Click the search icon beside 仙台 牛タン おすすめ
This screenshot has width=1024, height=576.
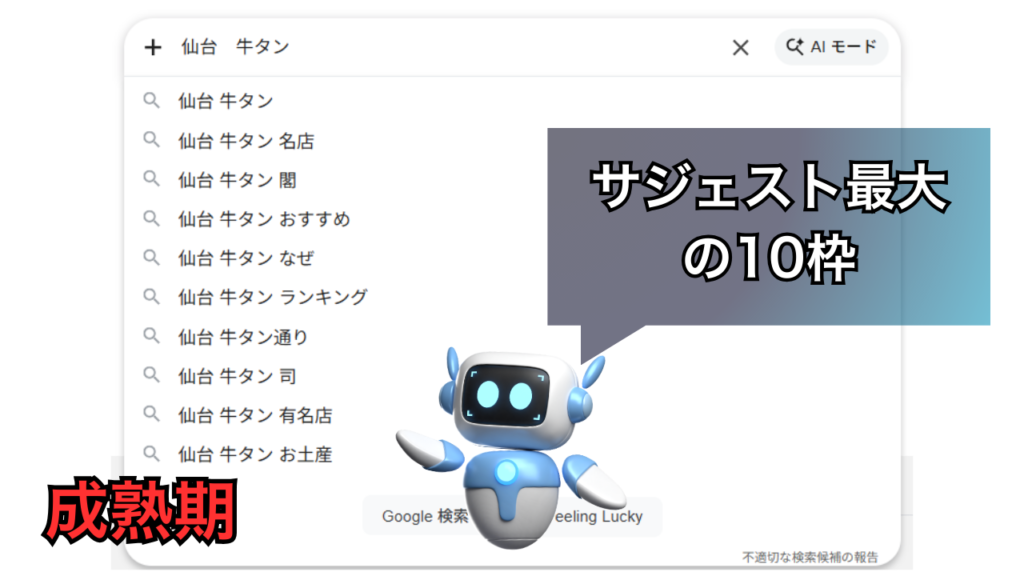(150, 218)
